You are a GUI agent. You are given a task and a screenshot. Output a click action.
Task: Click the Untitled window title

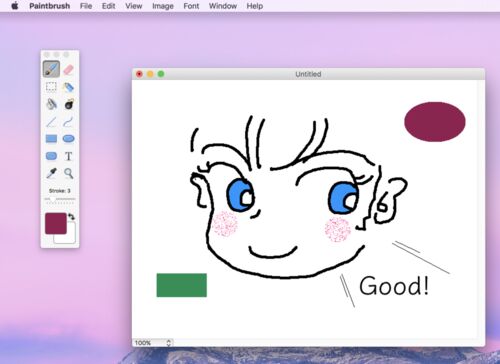(x=308, y=74)
